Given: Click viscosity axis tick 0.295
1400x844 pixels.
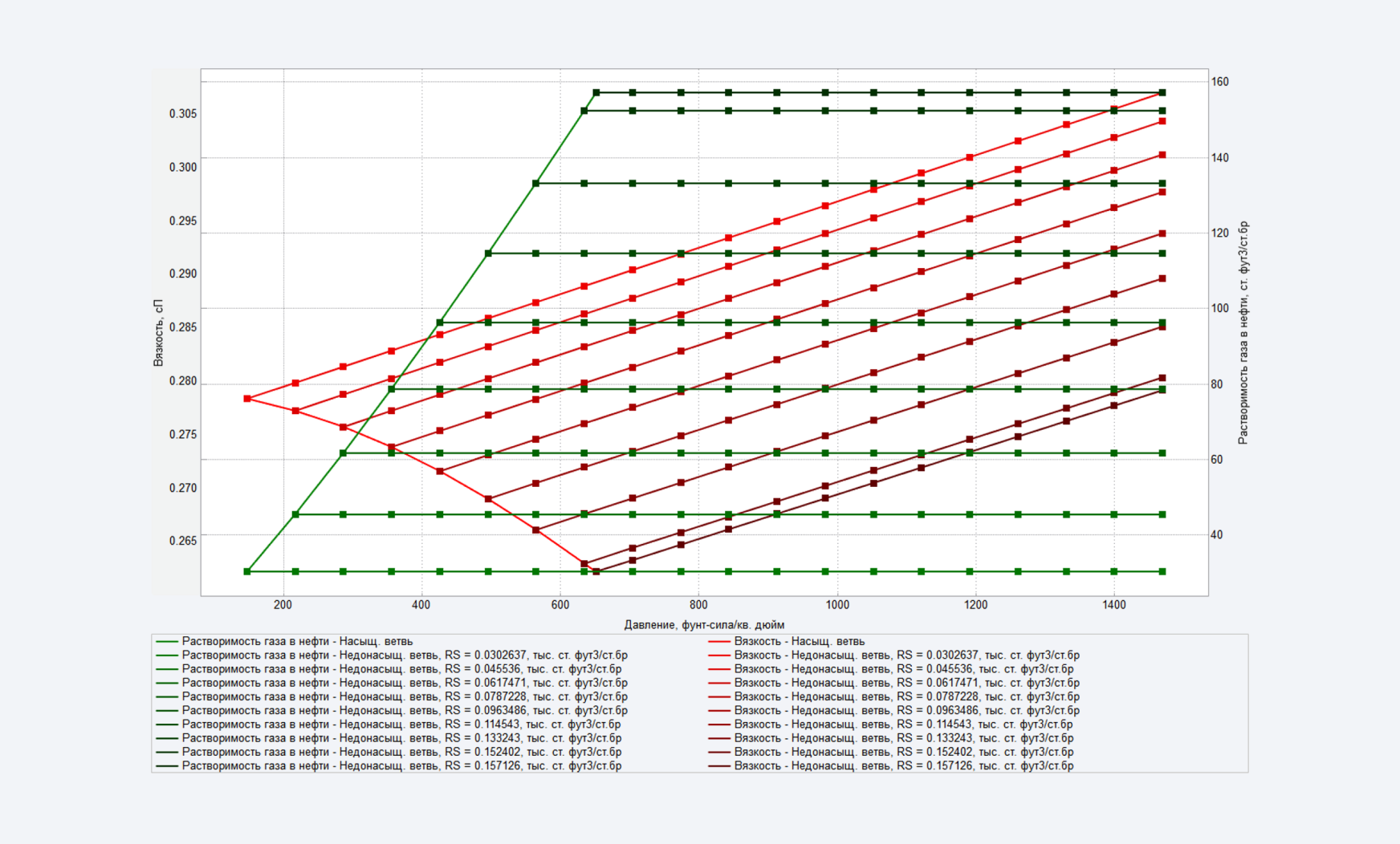Looking at the screenshot, I should click(x=182, y=221).
